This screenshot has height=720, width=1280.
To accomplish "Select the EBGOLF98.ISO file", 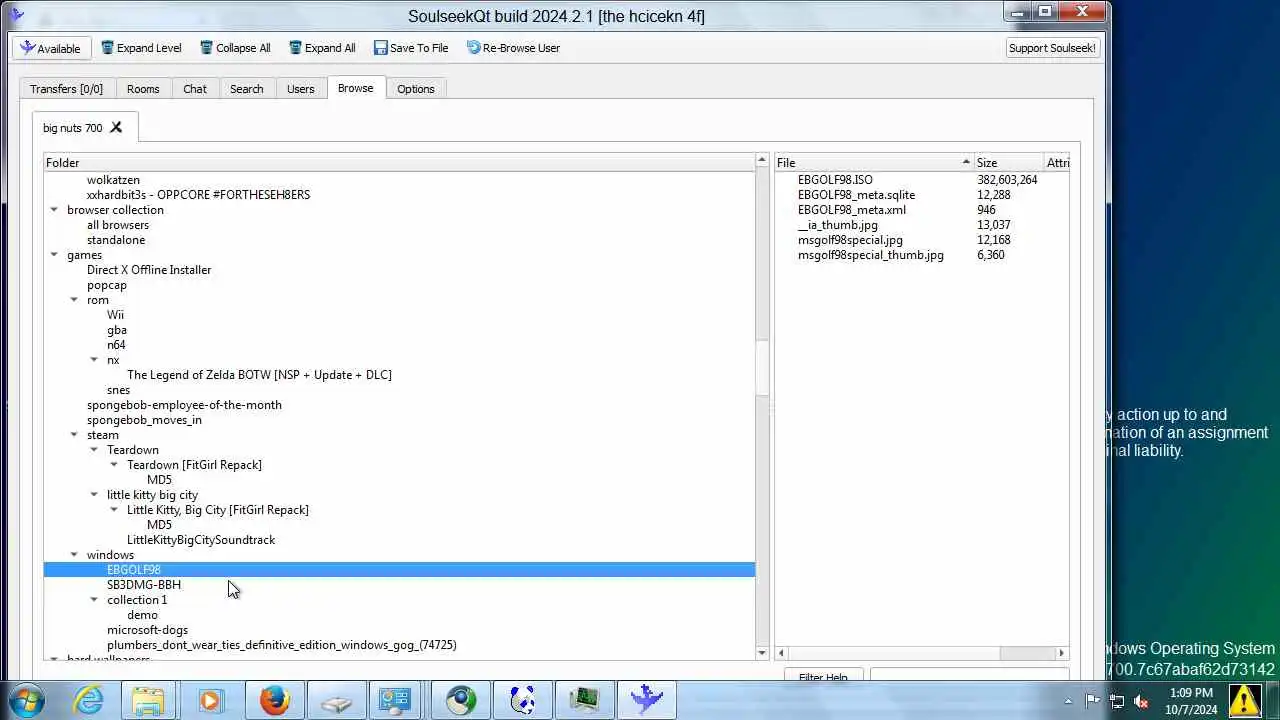I will [x=835, y=180].
